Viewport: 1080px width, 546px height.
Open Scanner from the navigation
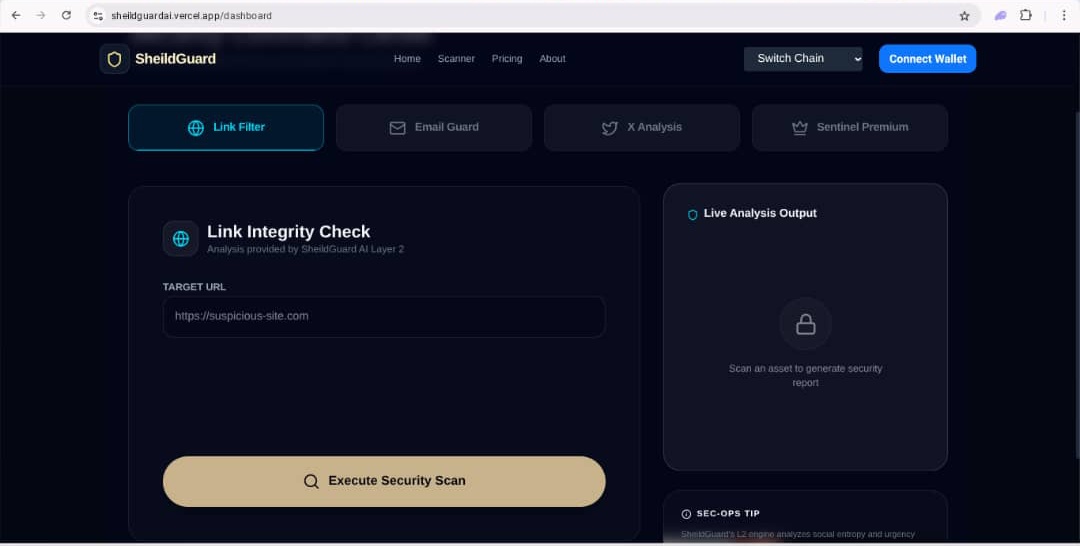pos(456,59)
